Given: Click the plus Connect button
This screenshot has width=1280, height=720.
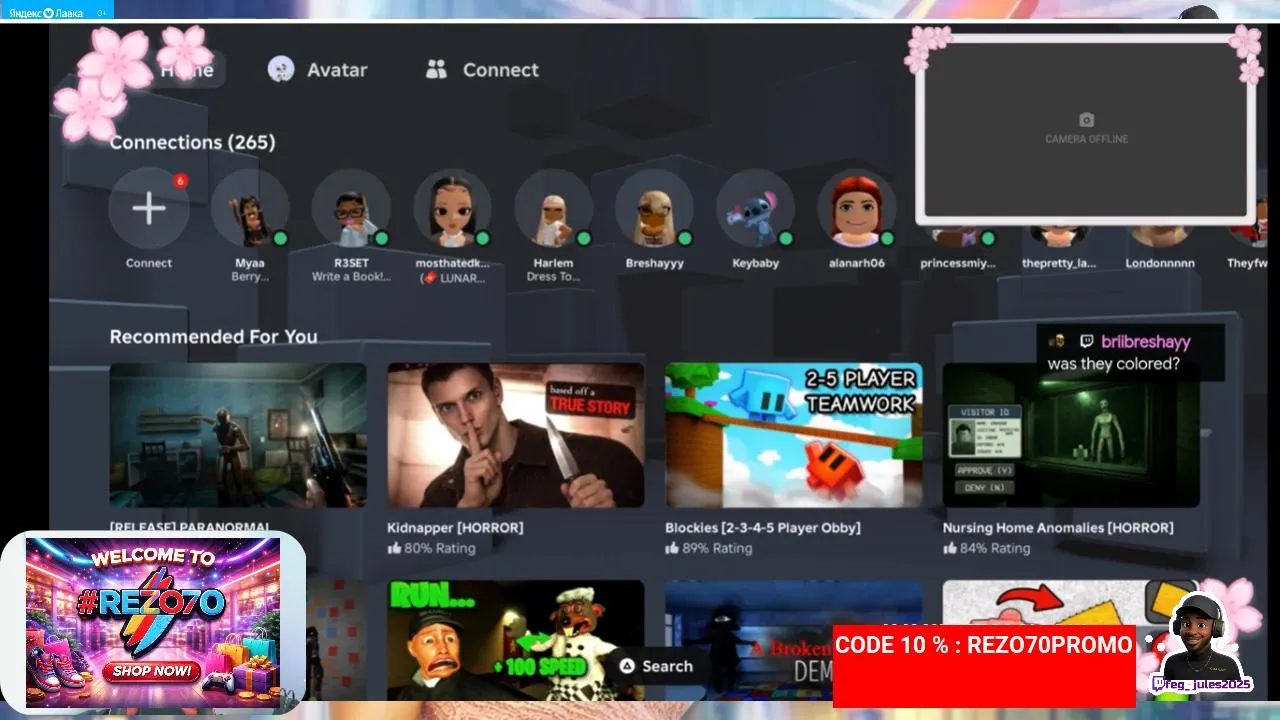Looking at the screenshot, I should (x=148, y=208).
